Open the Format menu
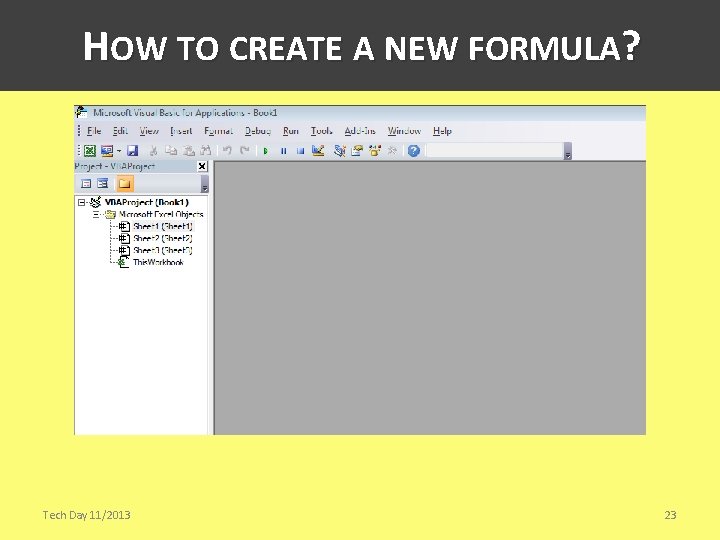720x540 pixels. pyautogui.click(x=219, y=131)
